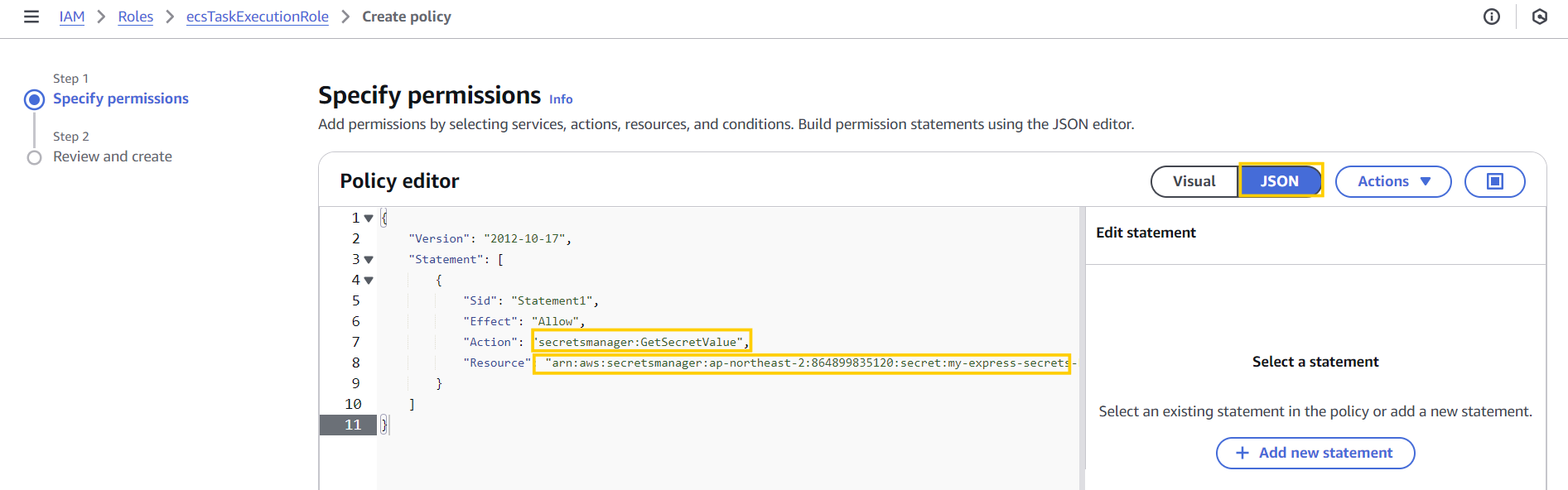Click the secretsmanager:GetSecretValue action text
The height and width of the screenshot is (490, 1568).
640,342
